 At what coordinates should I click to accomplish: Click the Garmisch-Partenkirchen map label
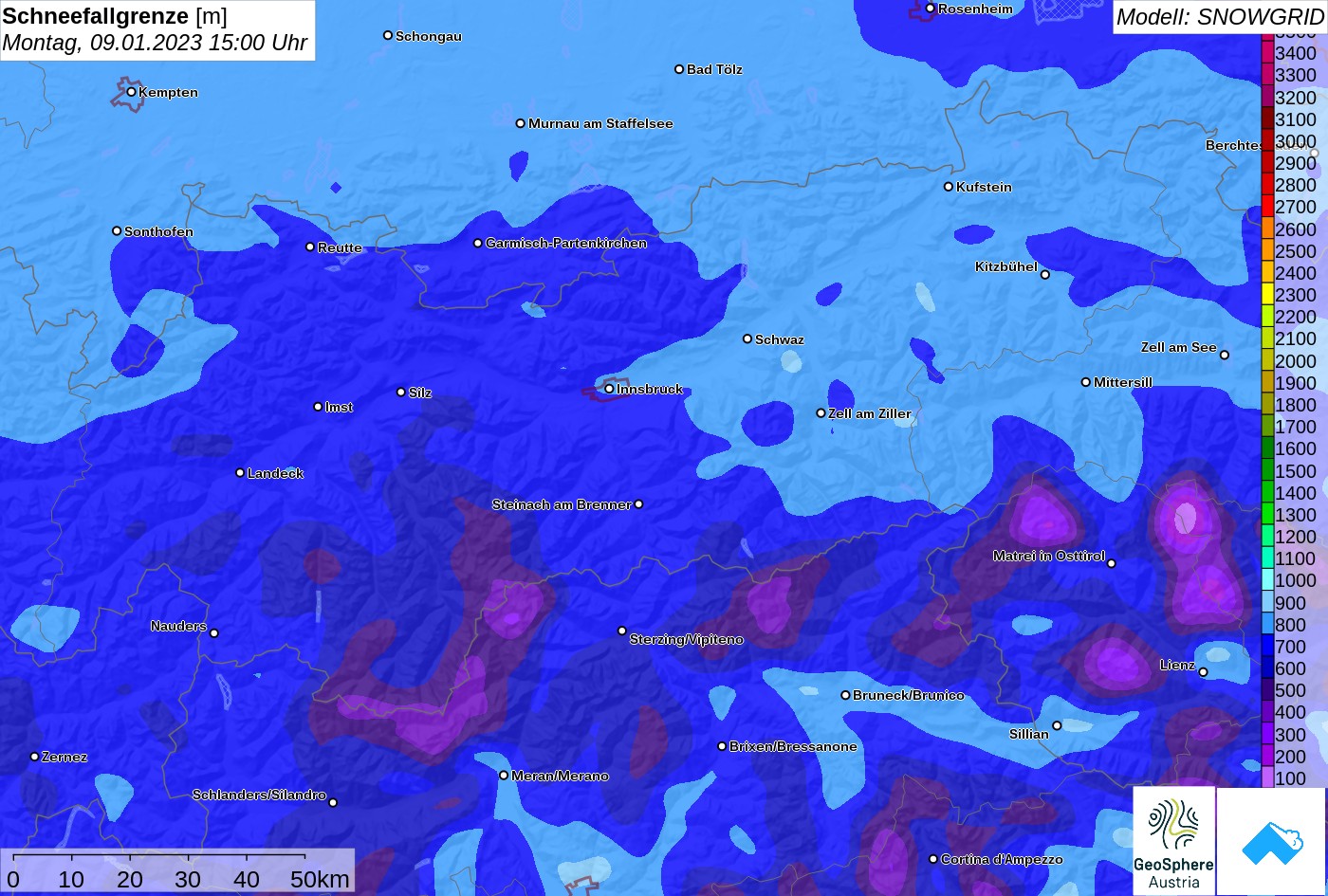pyautogui.click(x=566, y=244)
